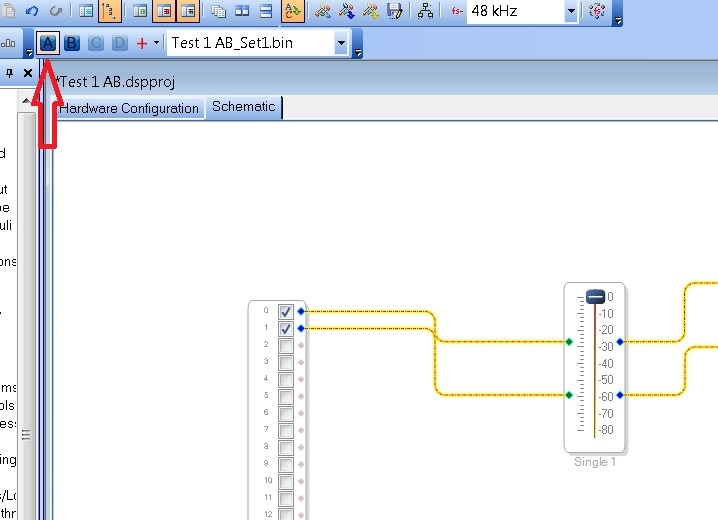Select snapshot B button
Viewport: 718px width, 520px height.
(x=72, y=43)
